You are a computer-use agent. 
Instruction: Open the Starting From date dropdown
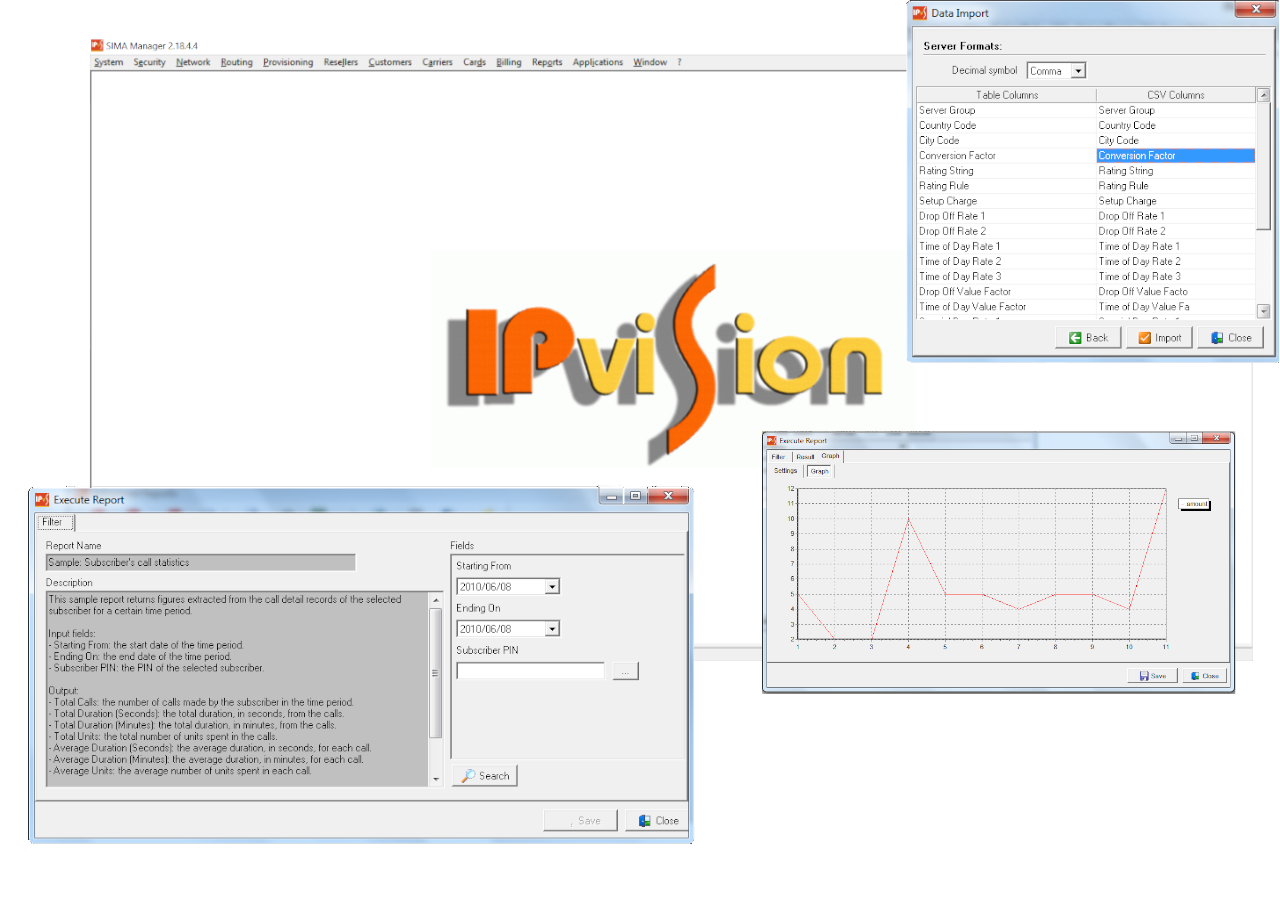point(552,586)
